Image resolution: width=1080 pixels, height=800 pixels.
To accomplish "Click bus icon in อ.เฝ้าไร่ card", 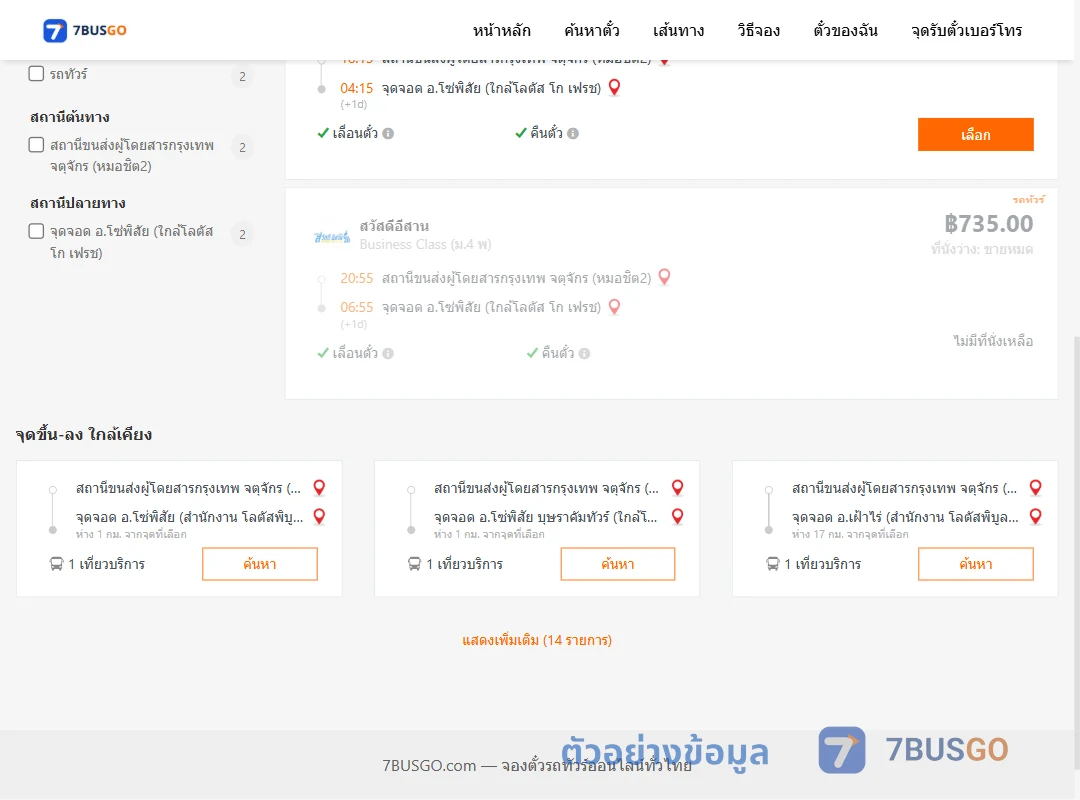I will (x=772, y=564).
